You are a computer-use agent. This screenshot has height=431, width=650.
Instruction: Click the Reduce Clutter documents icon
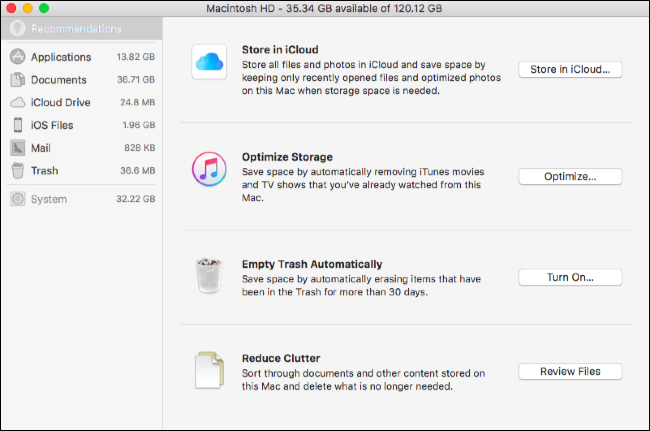pyautogui.click(x=209, y=370)
